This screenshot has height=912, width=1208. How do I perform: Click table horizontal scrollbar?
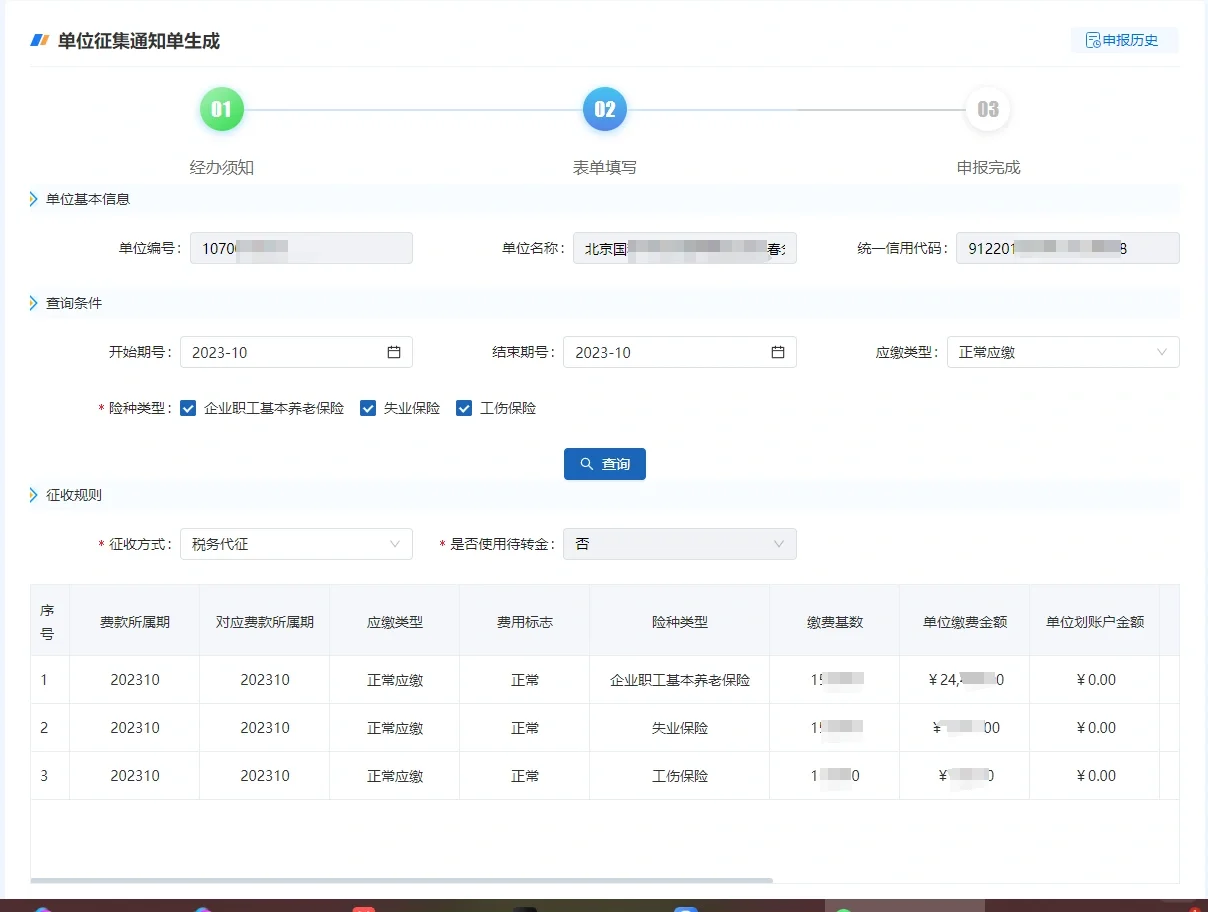pos(400,880)
